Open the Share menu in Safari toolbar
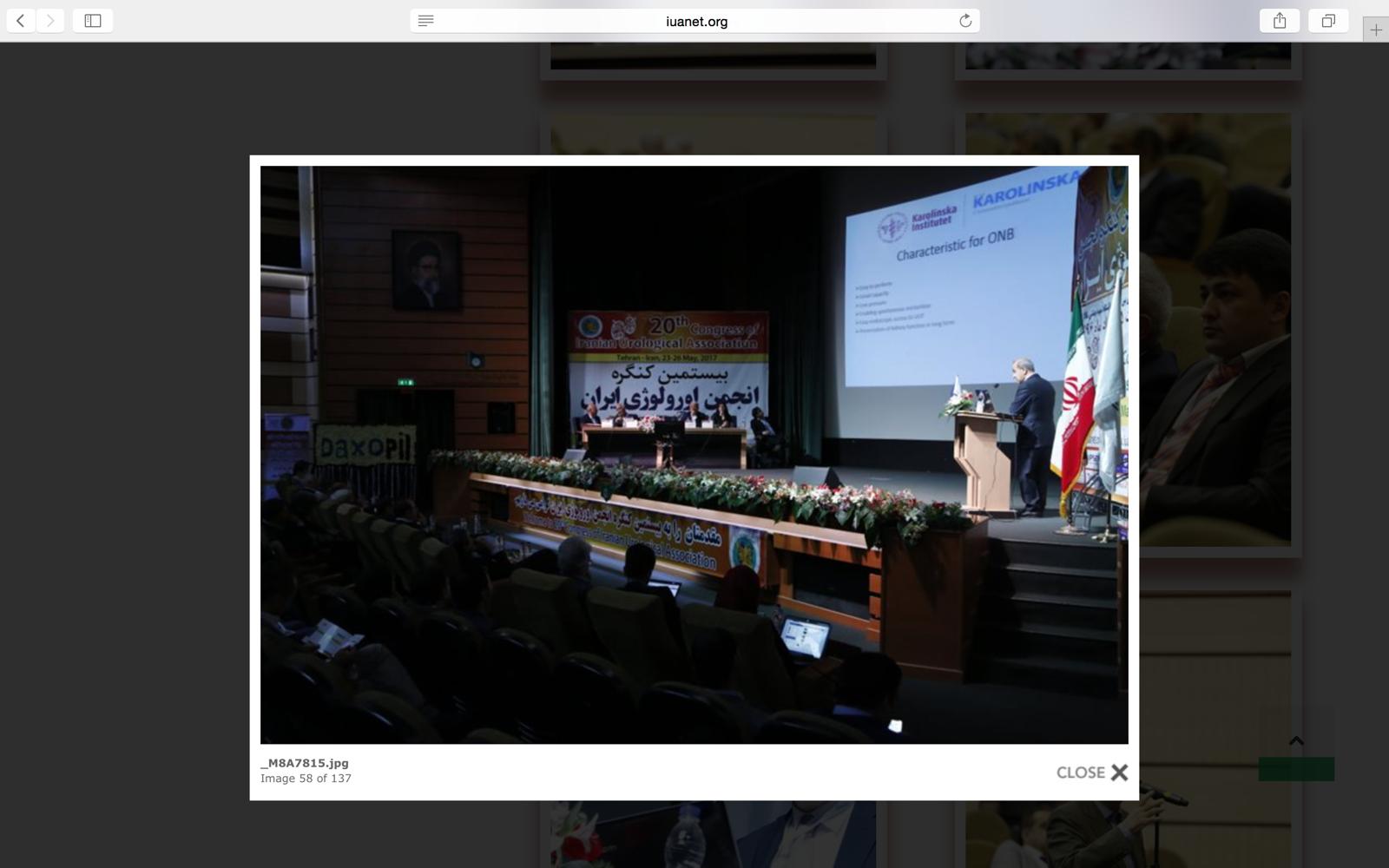Screen dimensions: 1389x868 click(x=1279, y=21)
